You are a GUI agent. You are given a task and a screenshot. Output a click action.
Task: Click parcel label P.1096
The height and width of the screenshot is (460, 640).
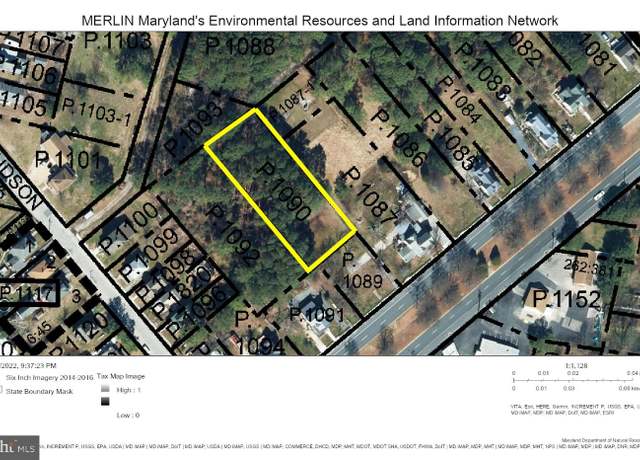pos(196,312)
